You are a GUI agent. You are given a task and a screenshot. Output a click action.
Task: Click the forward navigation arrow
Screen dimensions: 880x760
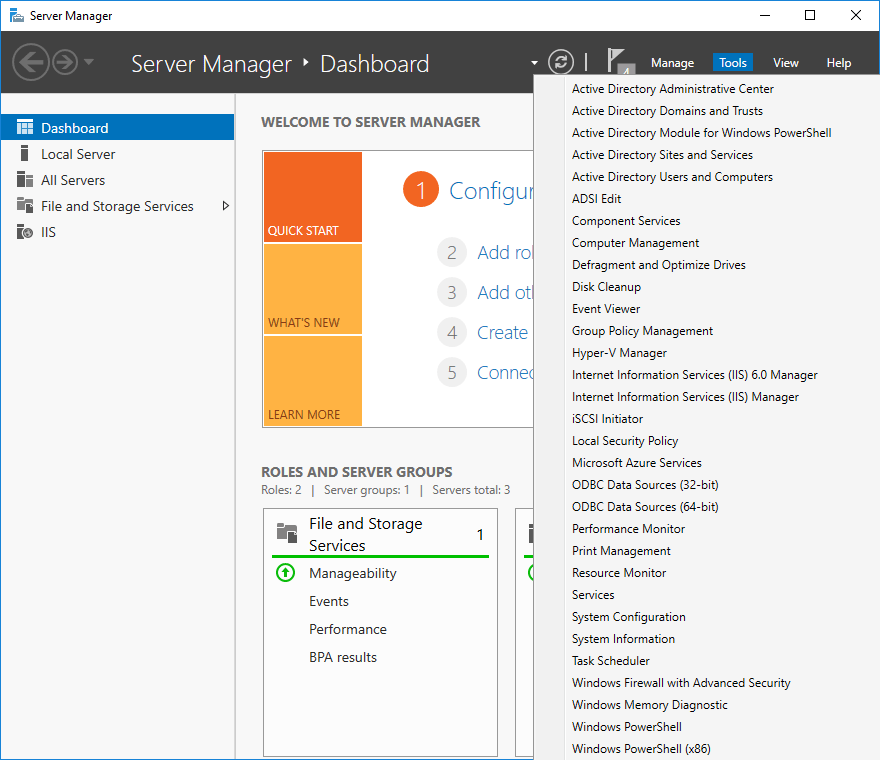(x=65, y=62)
